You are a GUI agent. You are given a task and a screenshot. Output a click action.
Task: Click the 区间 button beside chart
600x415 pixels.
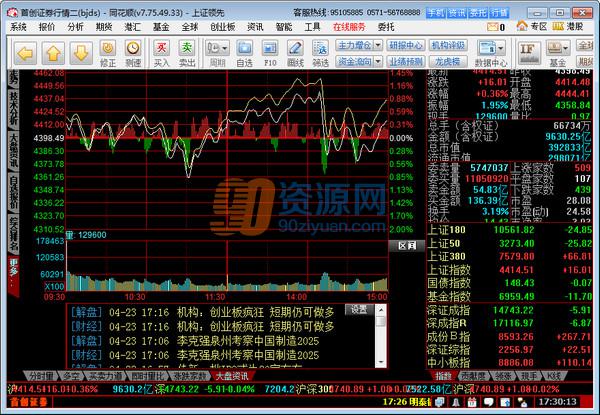coord(407,246)
